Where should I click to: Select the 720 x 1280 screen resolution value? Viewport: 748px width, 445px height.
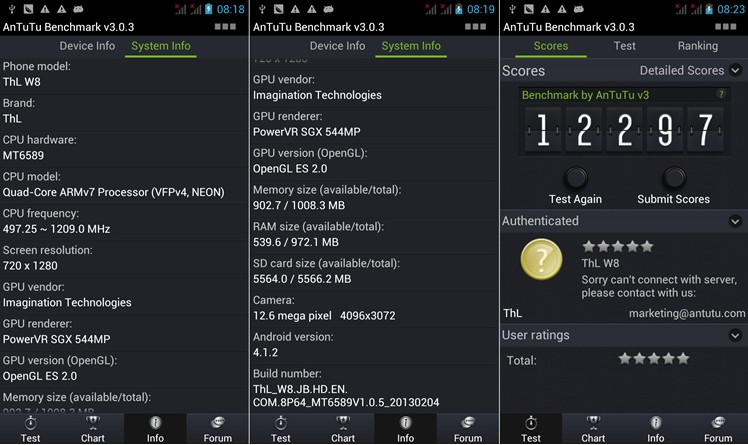point(30,266)
